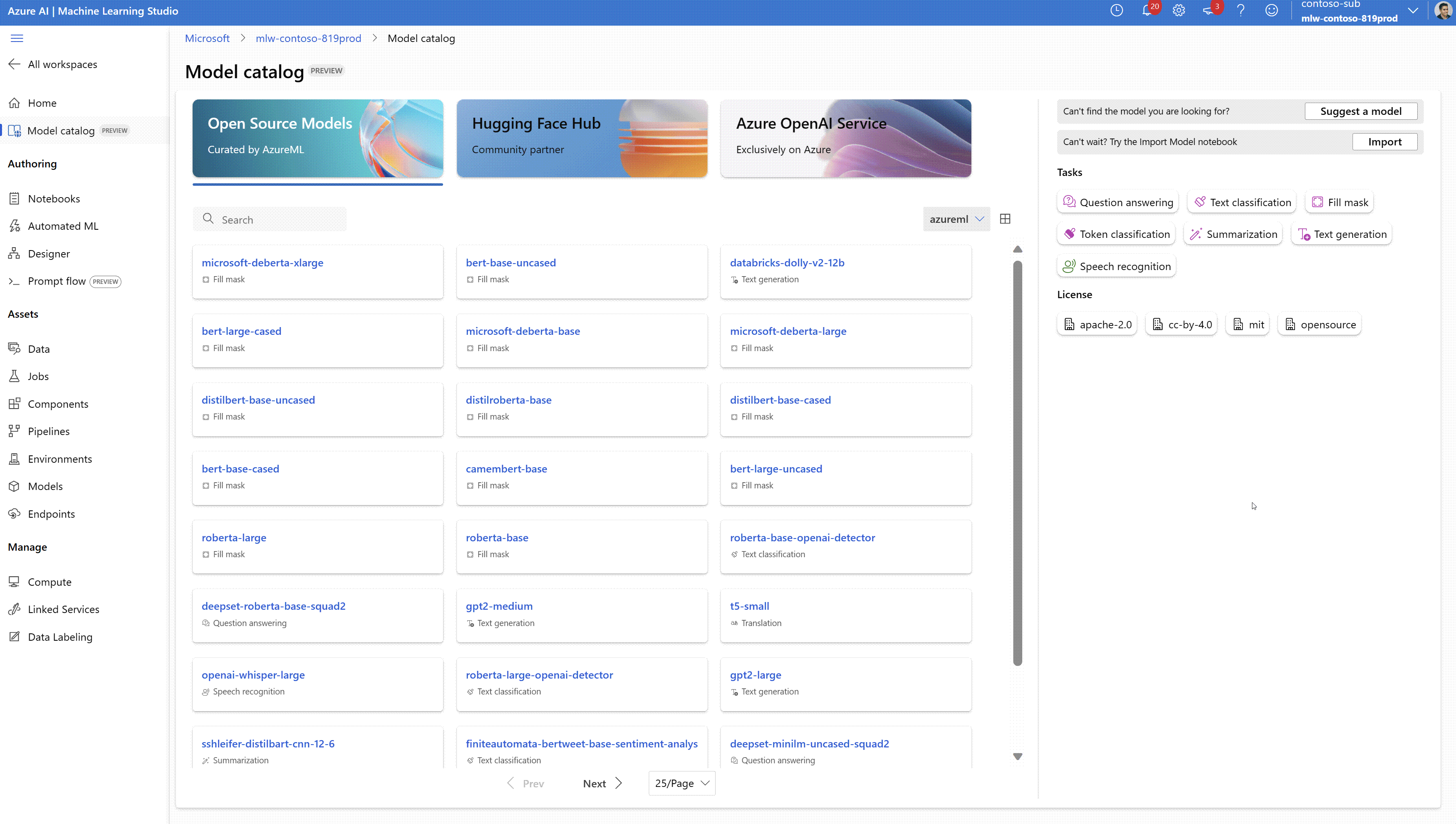Toggle the Fill mask task filter
Screen dimensions: 1456x824
[1340, 202]
